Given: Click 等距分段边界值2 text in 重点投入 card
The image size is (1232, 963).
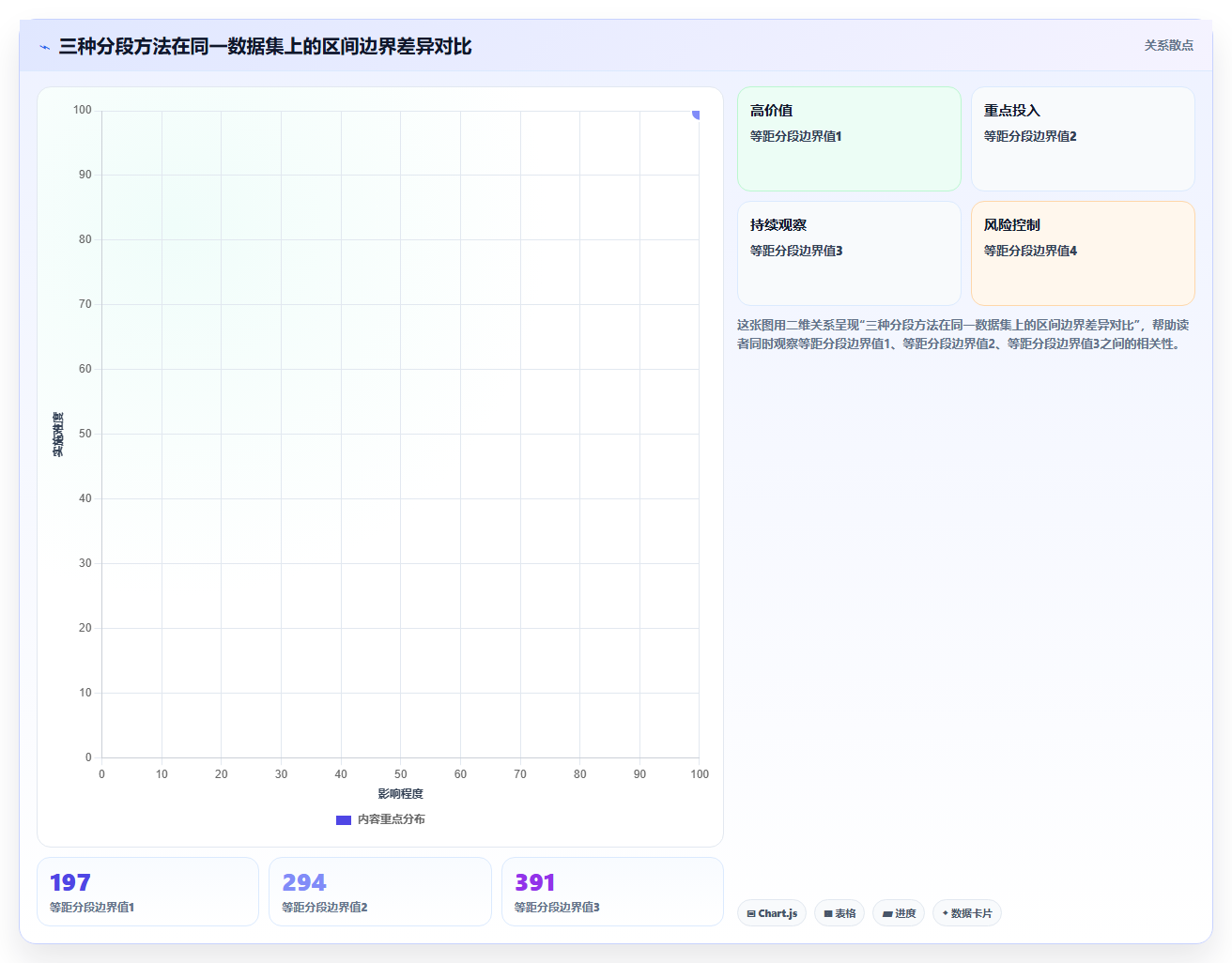Looking at the screenshot, I should [1030, 136].
